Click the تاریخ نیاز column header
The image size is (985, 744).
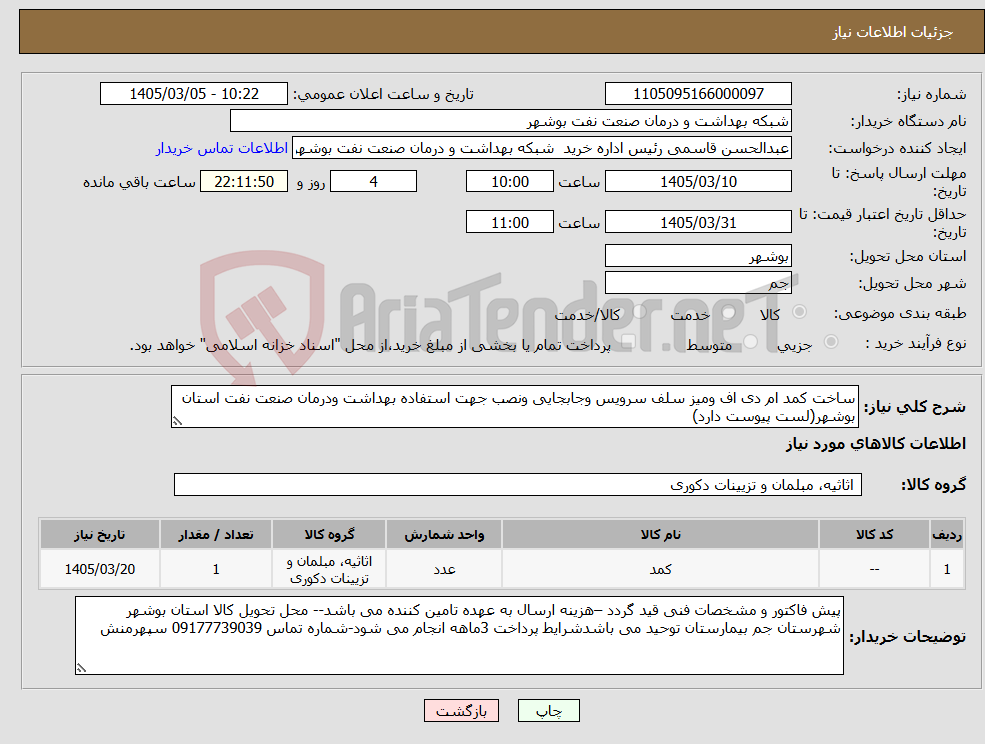click(100, 534)
